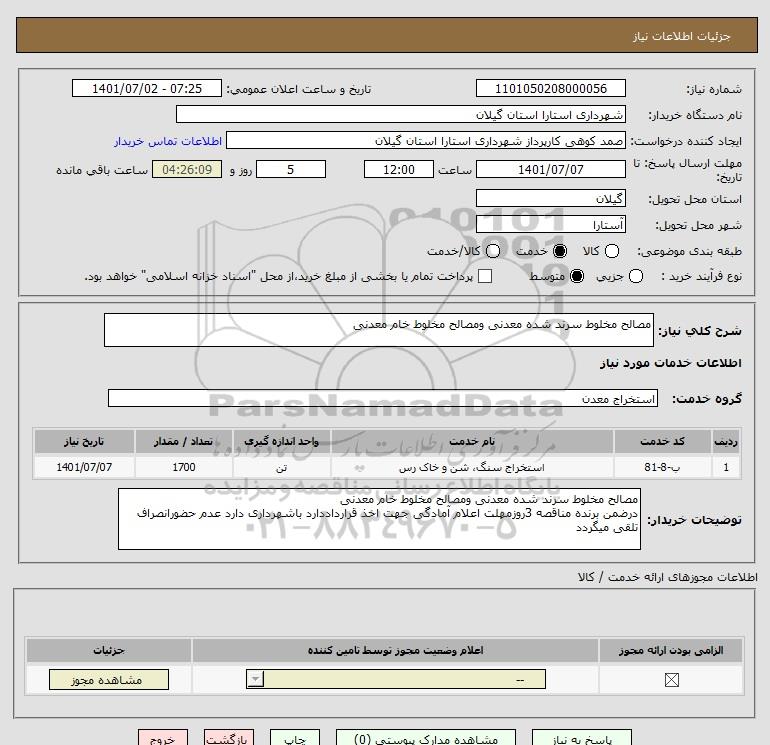Select the کالا/خدمت radio button
The width and height of the screenshot is (770, 745).
pyautogui.click(x=493, y=251)
